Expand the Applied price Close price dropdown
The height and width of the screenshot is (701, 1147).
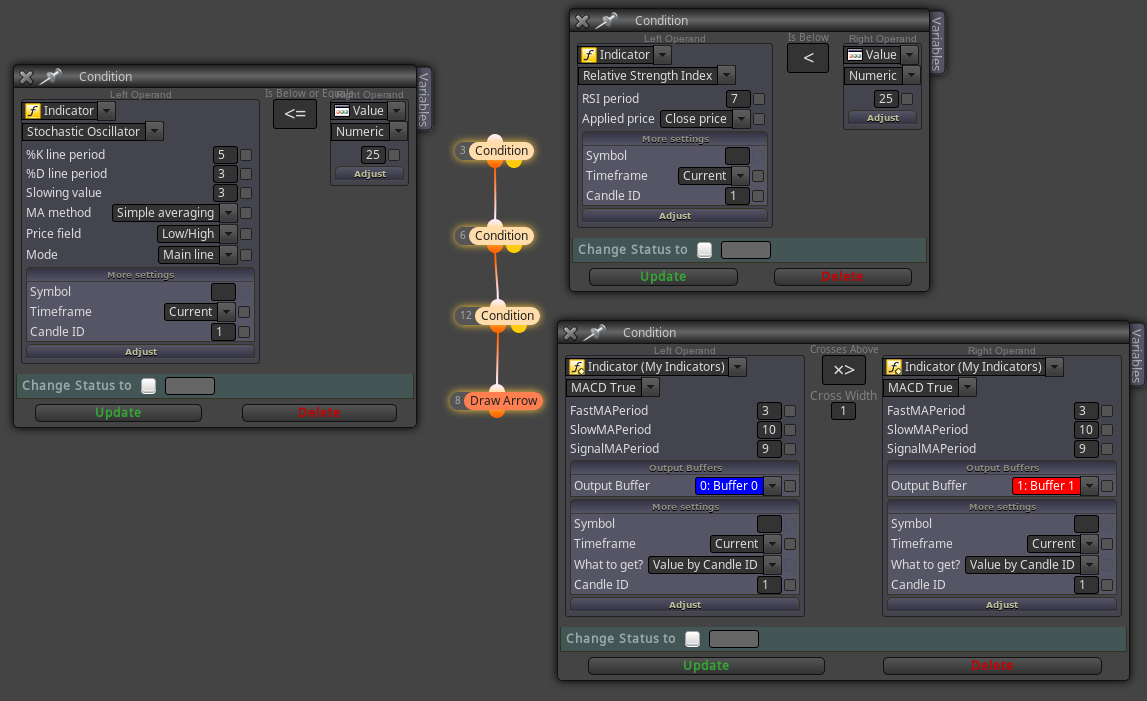click(x=706, y=119)
